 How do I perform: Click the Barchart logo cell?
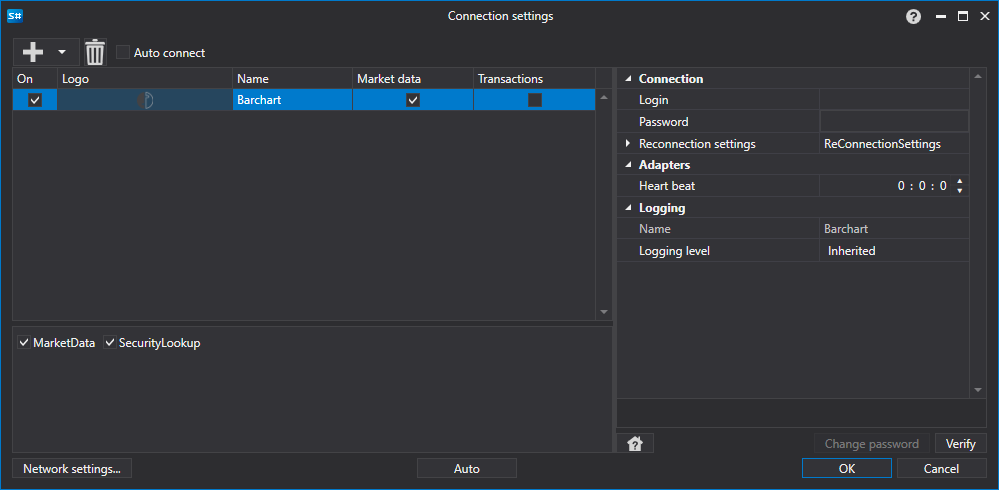(145, 100)
